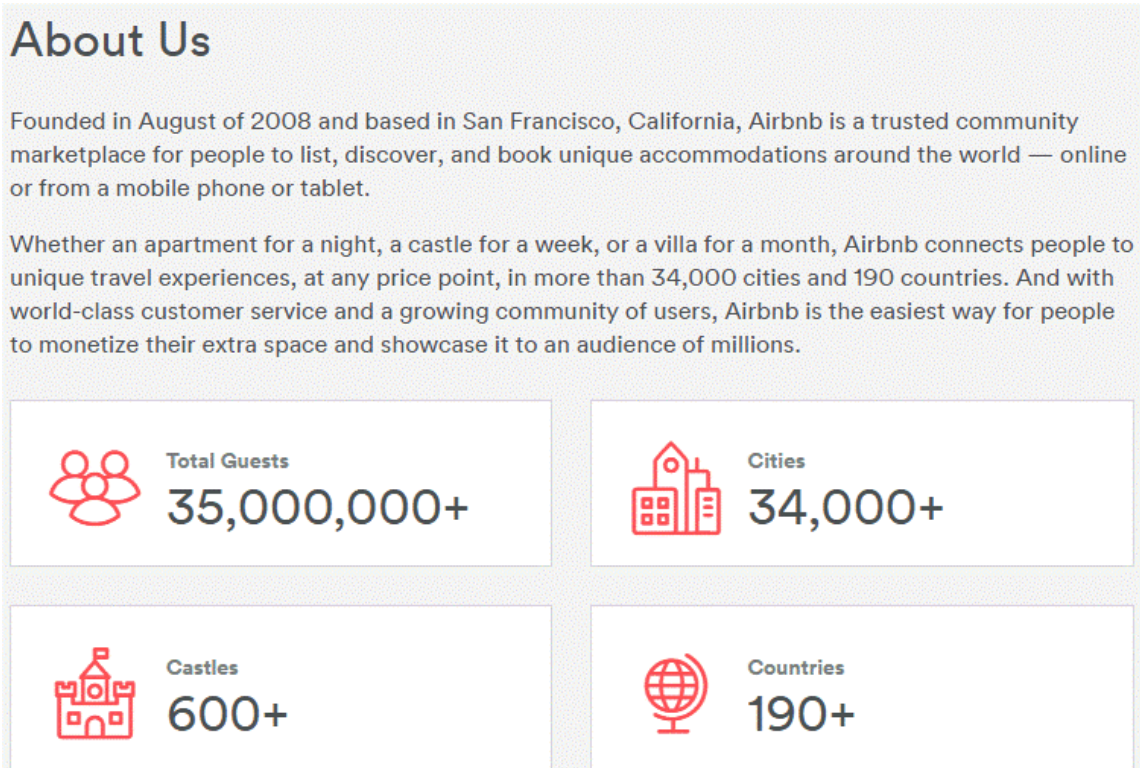Viewport: 1140px width, 768px height.
Task: Click the 34,000+ cities figure
Action: [x=846, y=507]
